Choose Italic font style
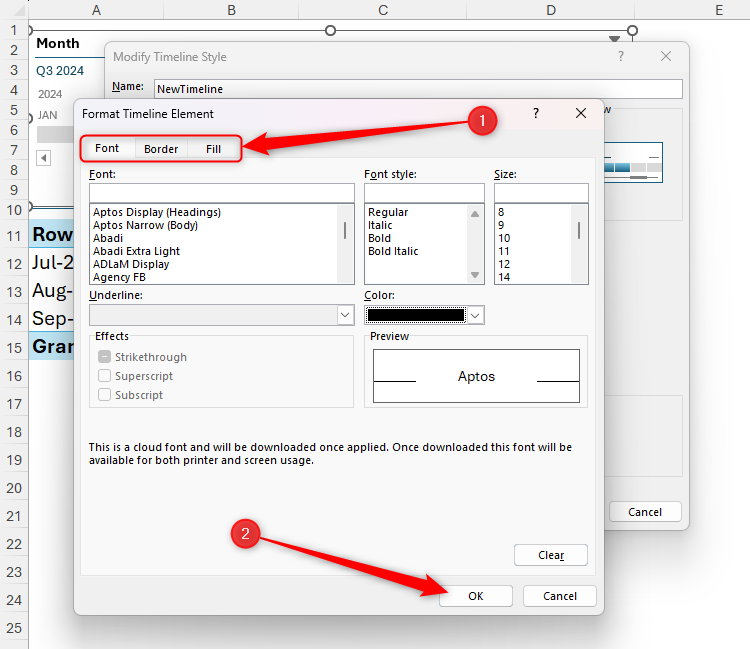750x649 pixels. click(380, 225)
